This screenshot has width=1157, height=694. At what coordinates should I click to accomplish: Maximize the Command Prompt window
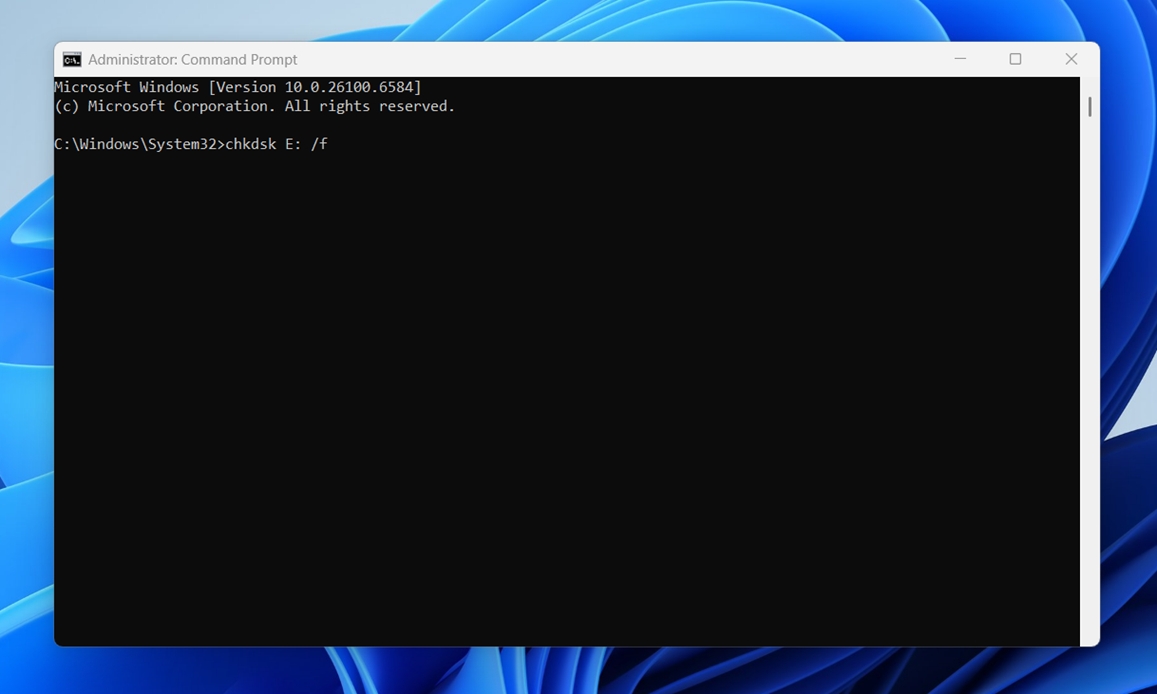(1016, 58)
